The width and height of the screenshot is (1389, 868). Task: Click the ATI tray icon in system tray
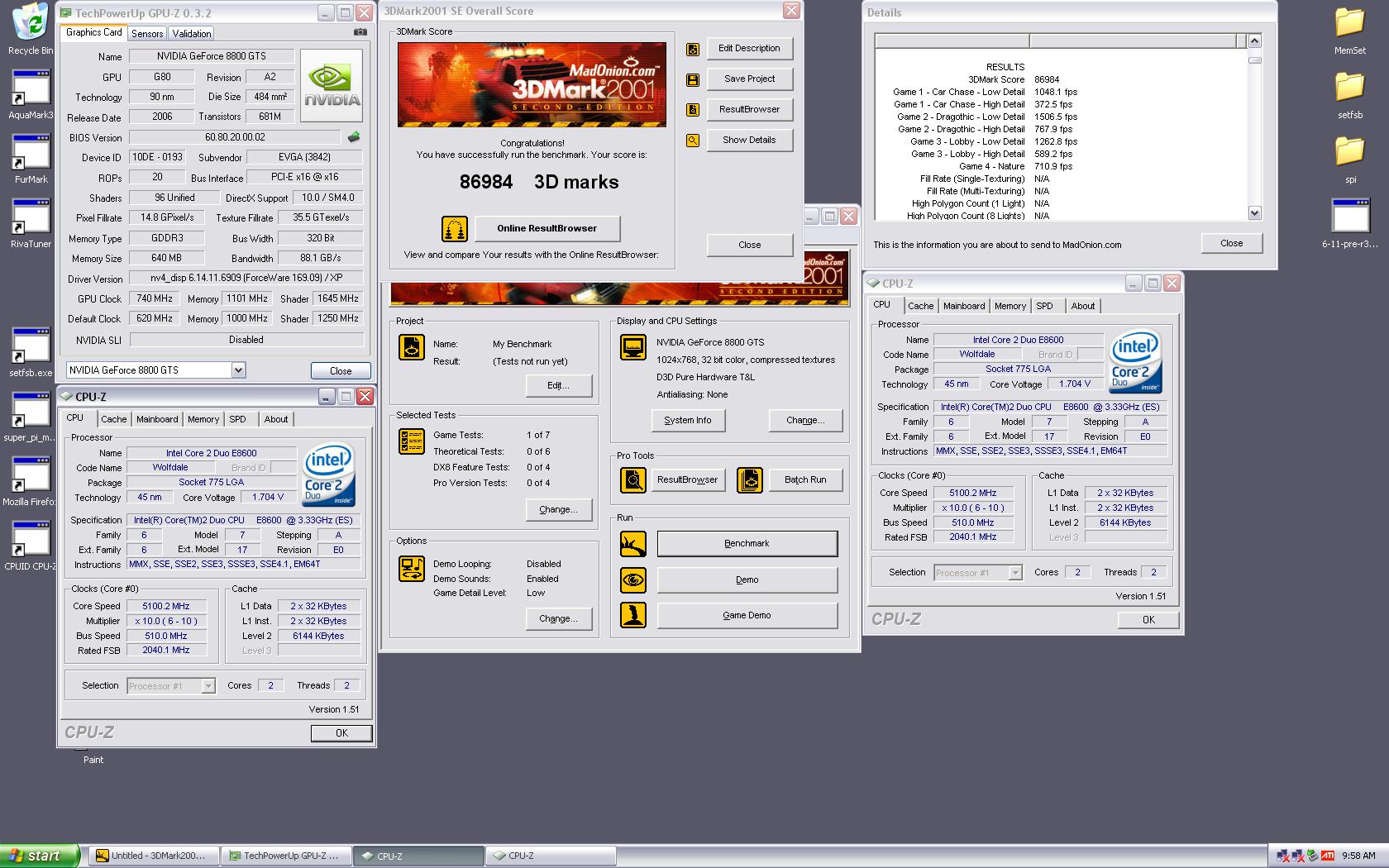coord(1327,856)
